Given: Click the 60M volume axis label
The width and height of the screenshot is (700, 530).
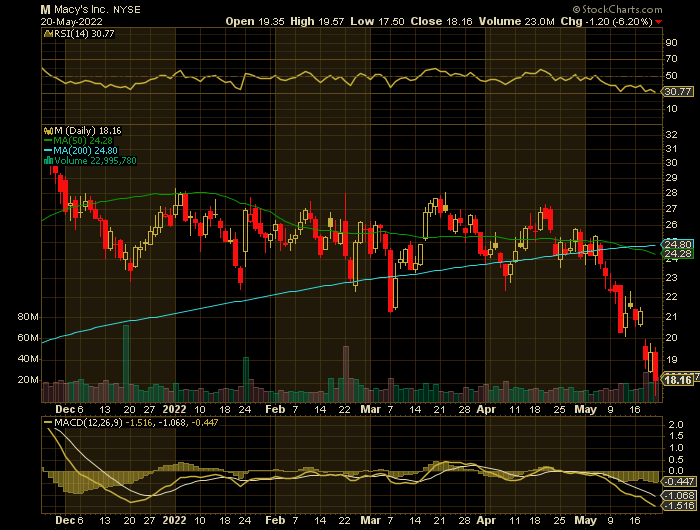Looking at the screenshot, I should (28, 338).
